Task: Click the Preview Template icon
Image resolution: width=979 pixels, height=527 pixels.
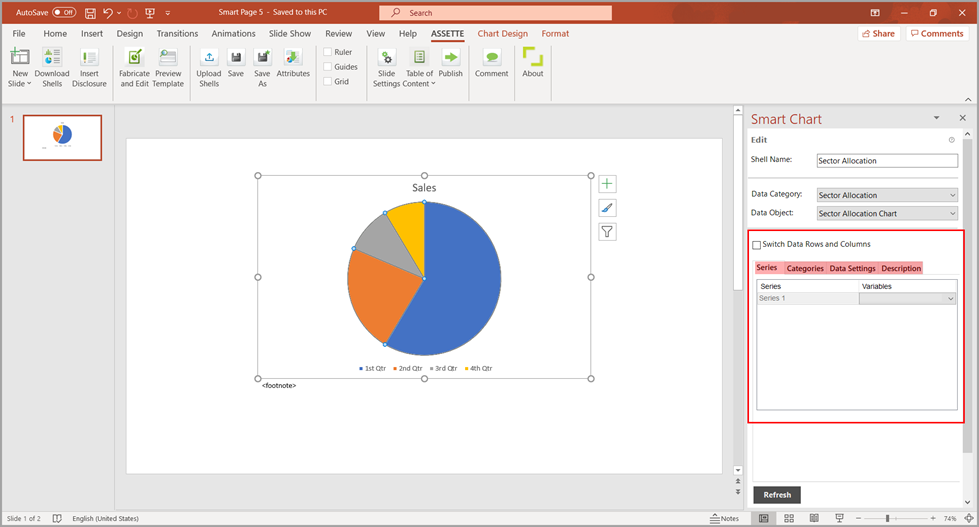Action: 168,57
